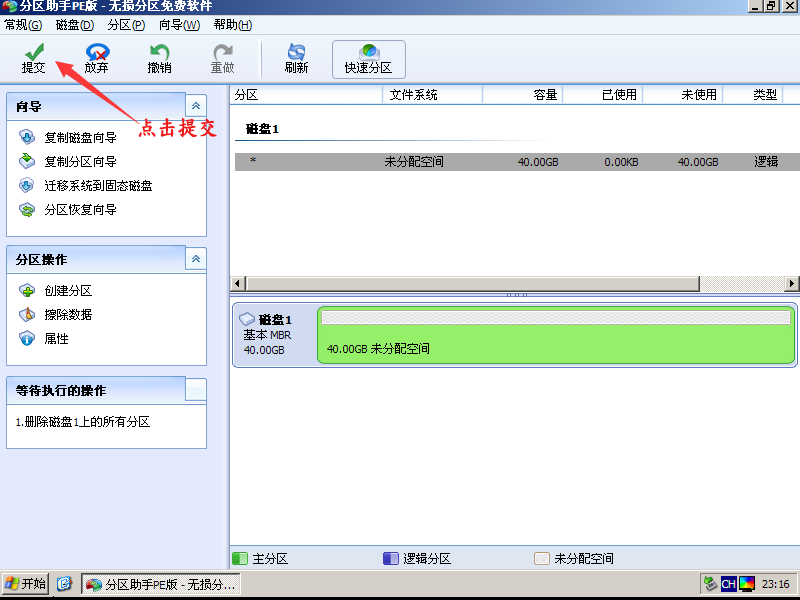Toggle the 等待执行的操作 panel header button
Image resolution: width=800 pixels, height=600 pixels.
coord(196,390)
